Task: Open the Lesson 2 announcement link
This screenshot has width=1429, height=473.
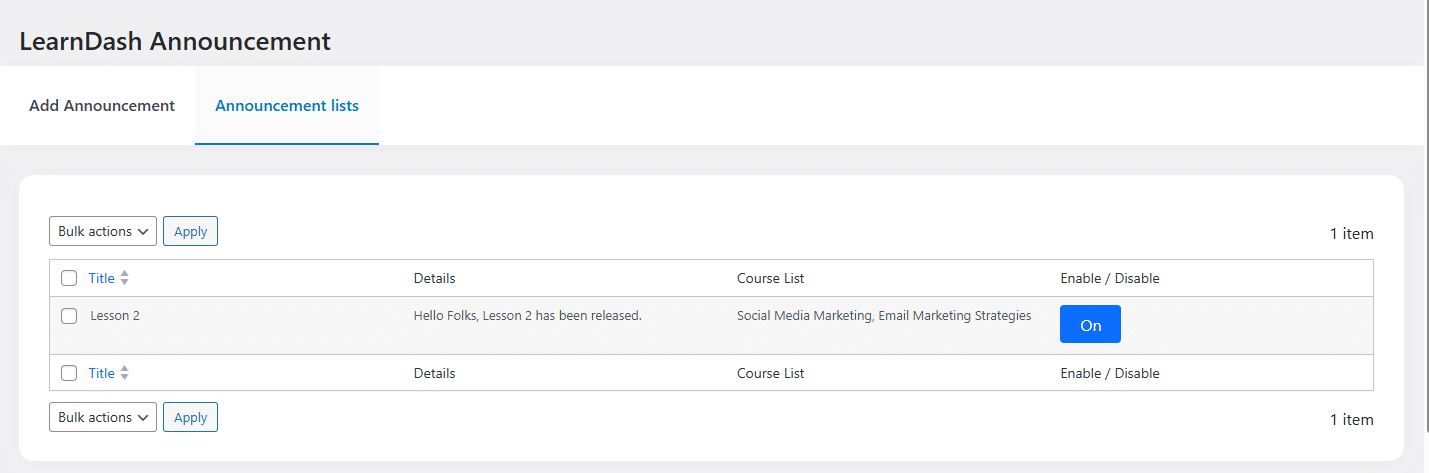Action: [x=115, y=316]
